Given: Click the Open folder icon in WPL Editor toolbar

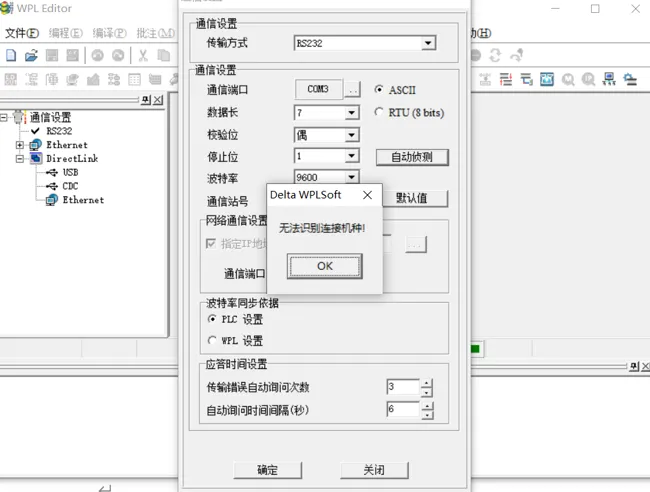Looking at the screenshot, I should (x=31, y=55).
